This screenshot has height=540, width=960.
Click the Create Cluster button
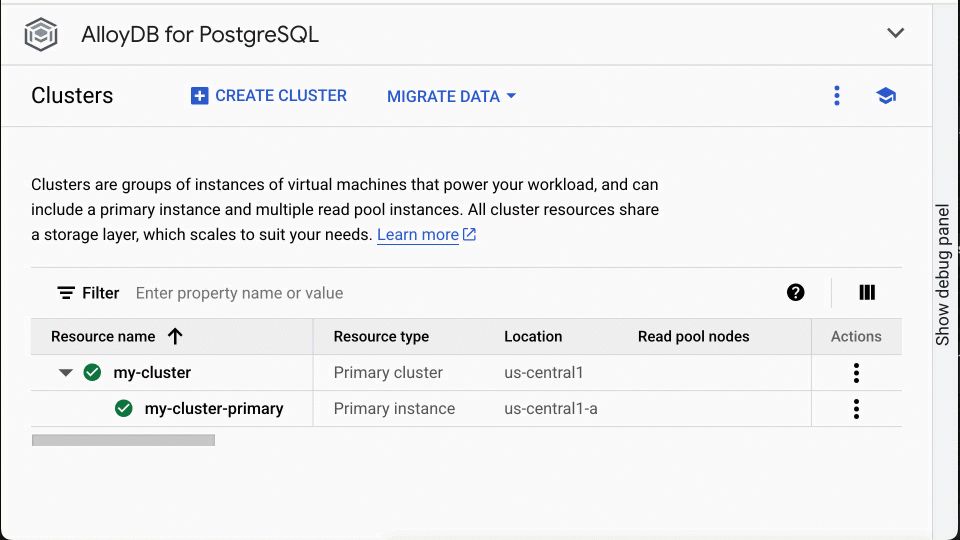click(269, 96)
